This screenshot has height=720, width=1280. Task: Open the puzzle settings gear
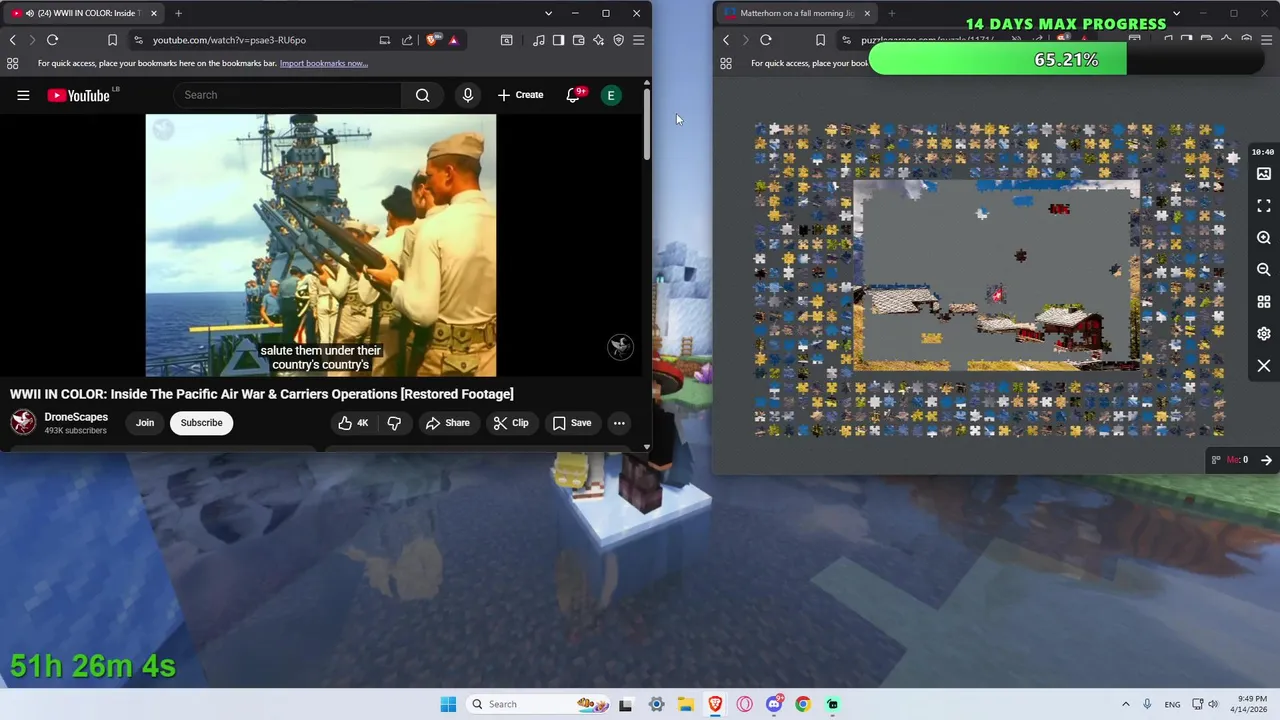coord(1264,334)
